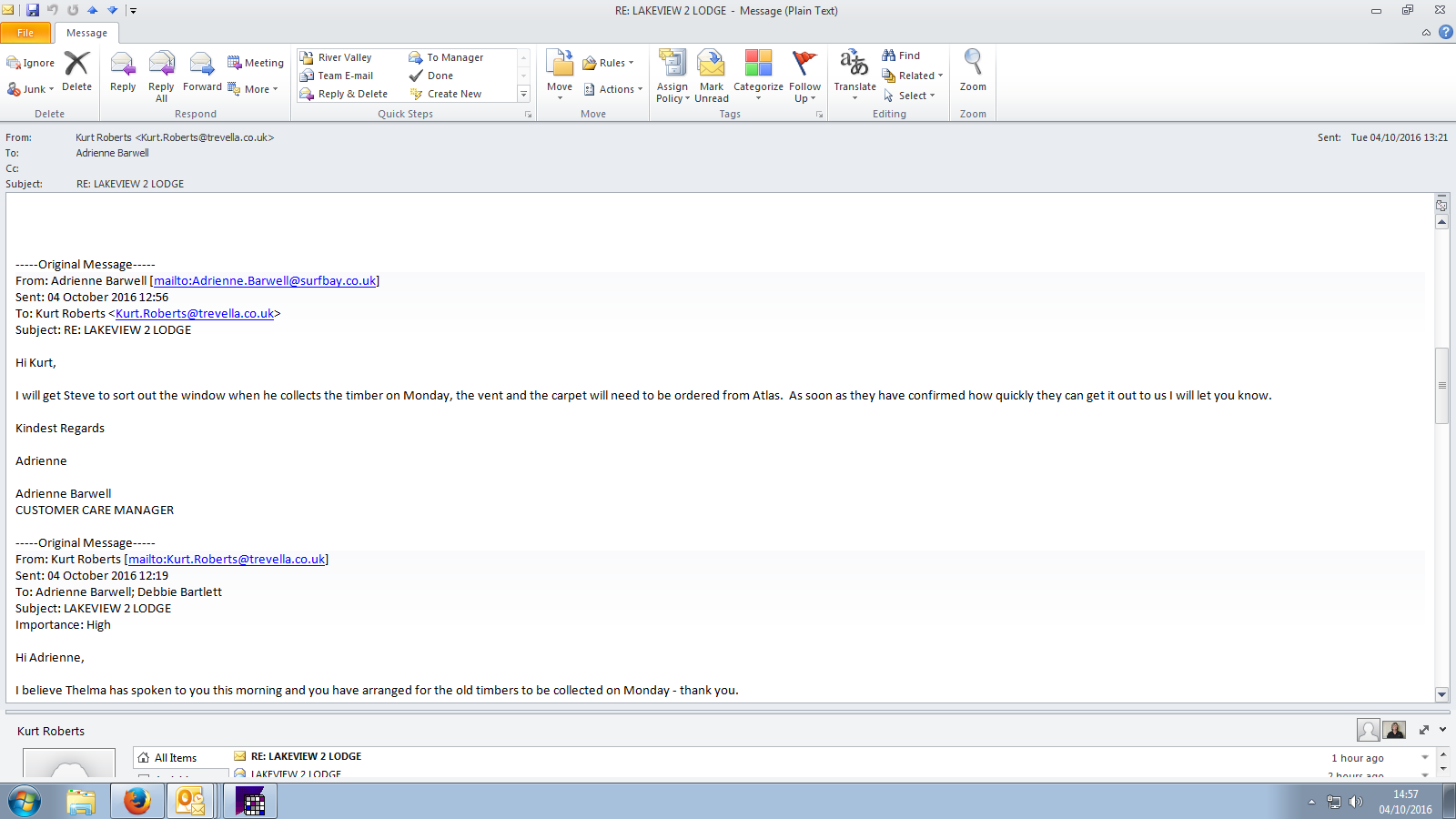This screenshot has height=819, width=1456.
Task: Choose Create New quick step
Action: click(454, 94)
